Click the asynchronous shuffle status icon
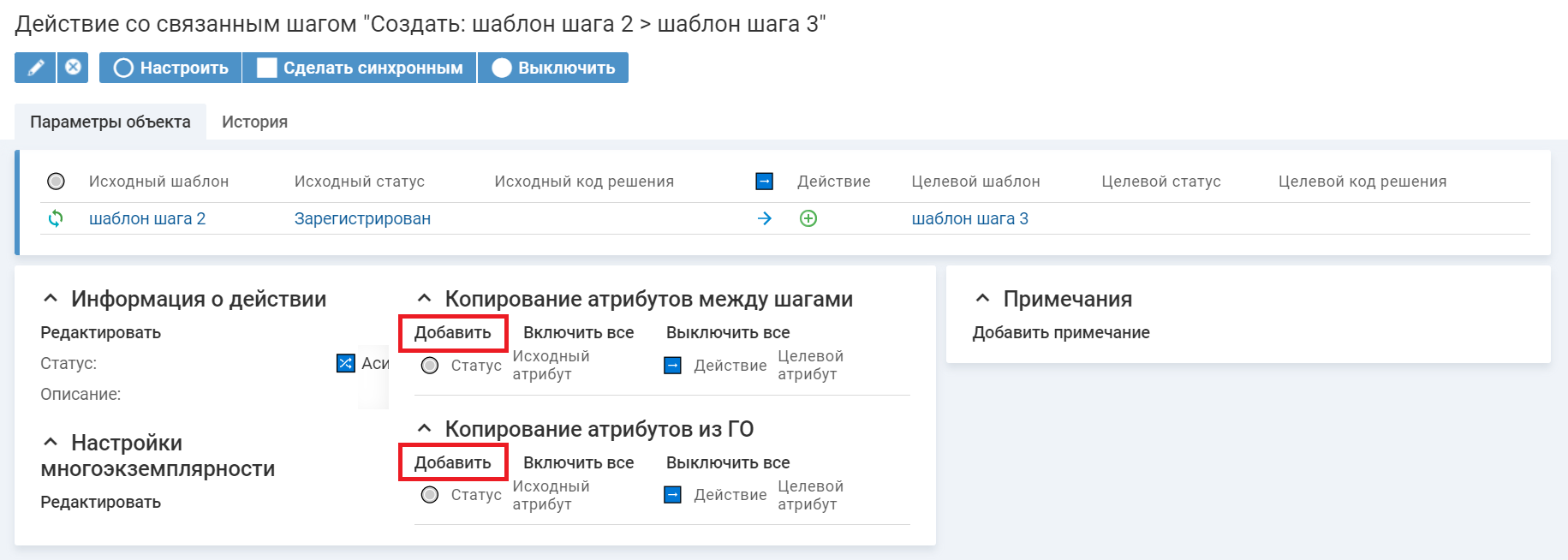Image resolution: width=1568 pixels, height=560 pixels. point(345,364)
